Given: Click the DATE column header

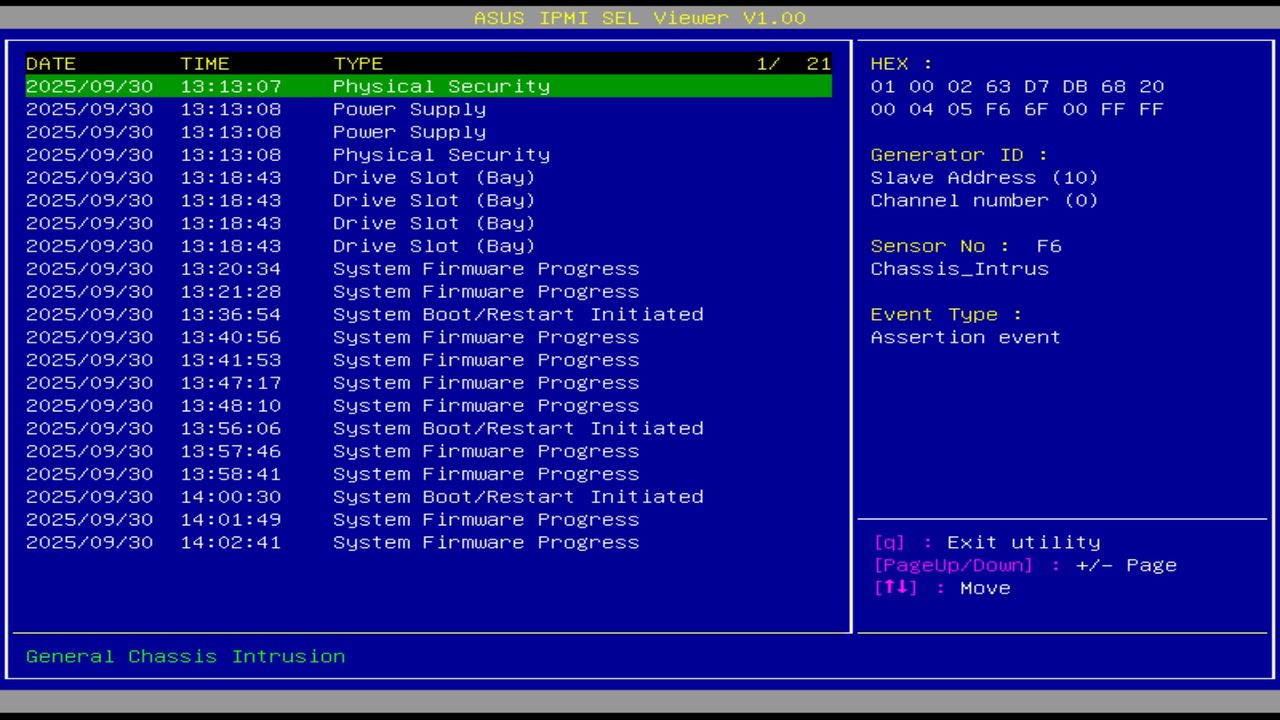Looking at the screenshot, I should point(51,63).
